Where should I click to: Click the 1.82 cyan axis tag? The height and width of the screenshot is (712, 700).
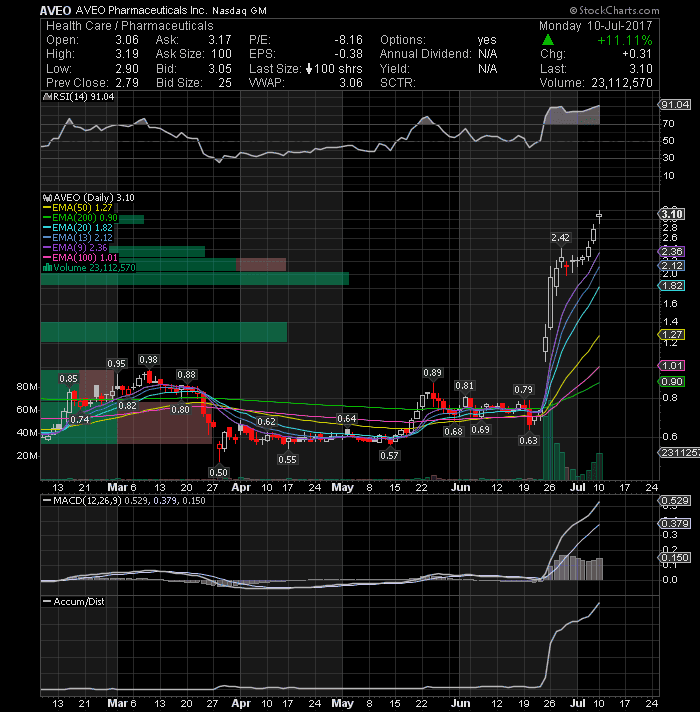[x=671, y=286]
